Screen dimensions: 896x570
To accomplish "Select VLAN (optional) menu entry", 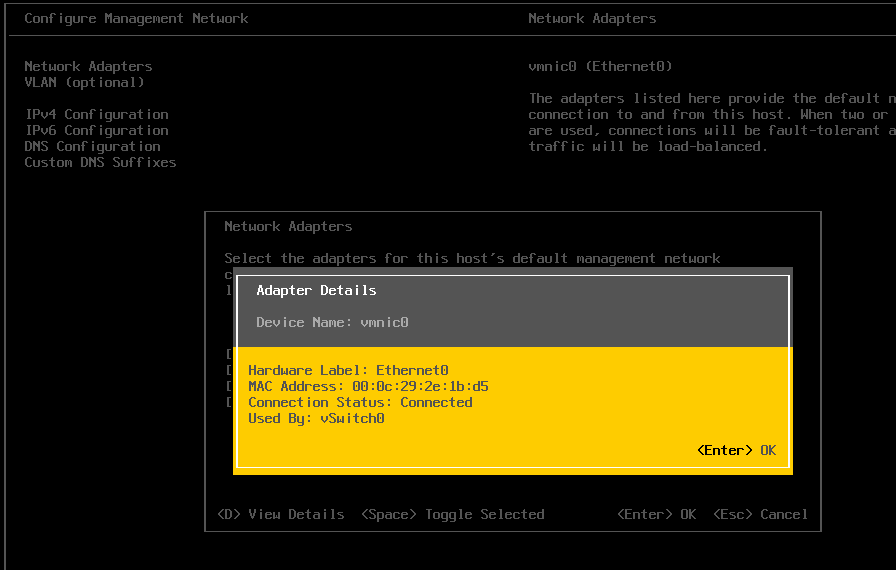I will (84, 82).
